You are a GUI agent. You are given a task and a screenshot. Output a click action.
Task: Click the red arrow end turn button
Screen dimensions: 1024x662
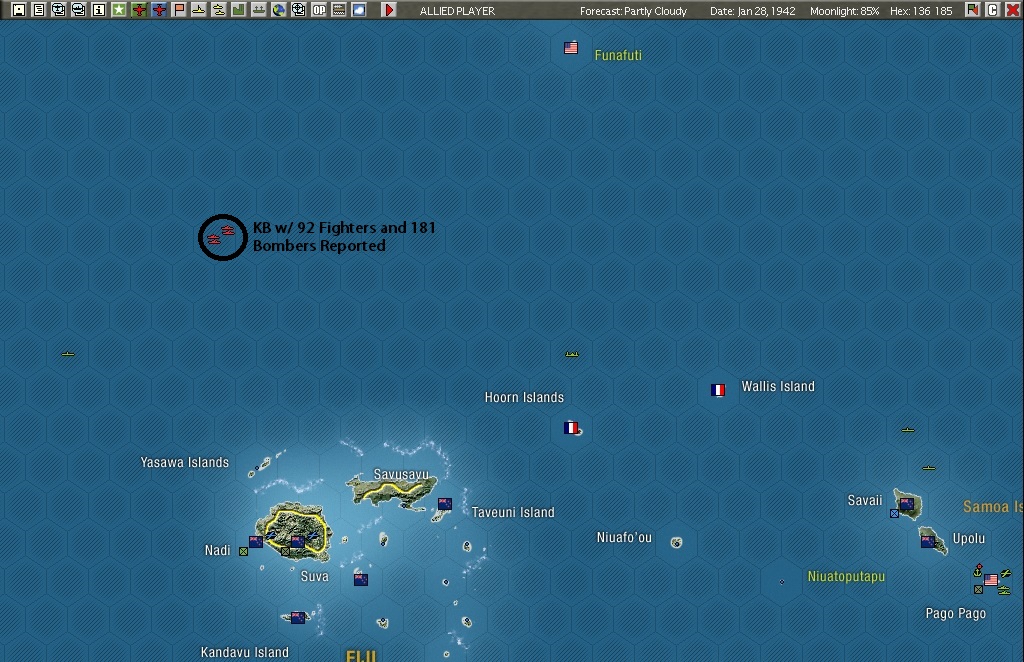coord(389,10)
